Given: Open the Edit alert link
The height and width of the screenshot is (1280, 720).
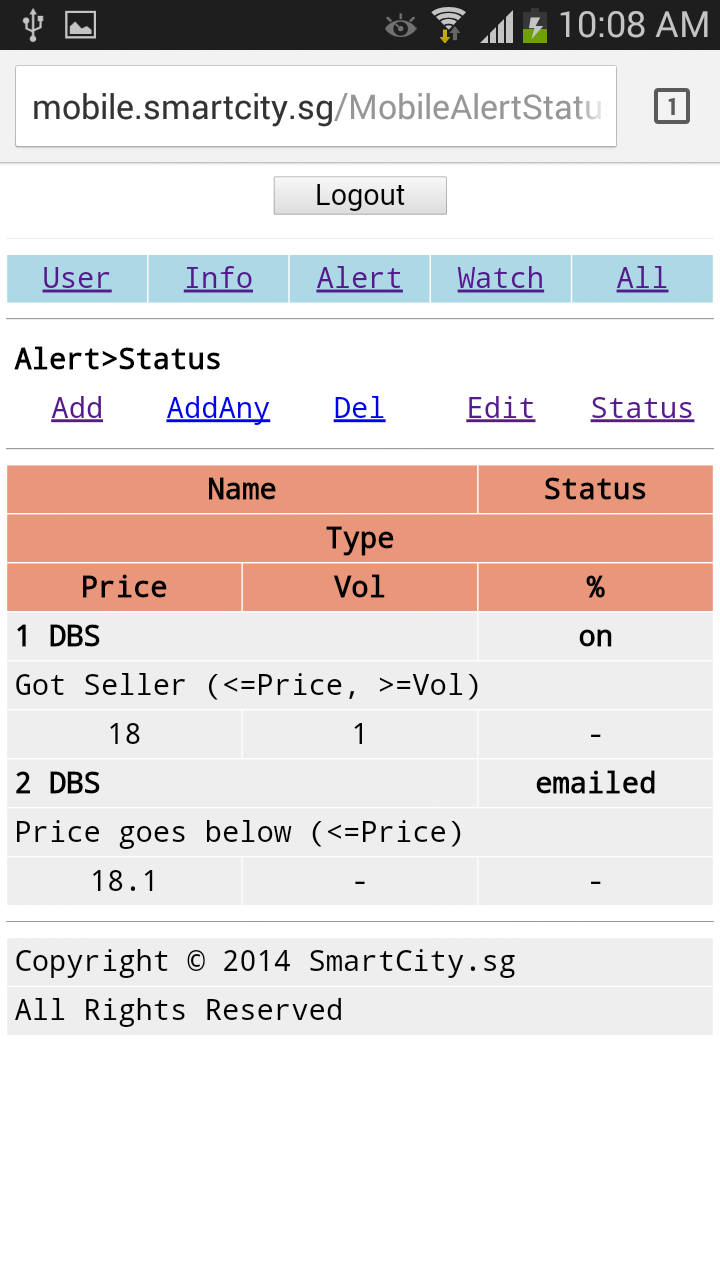Looking at the screenshot, I should (x=500, y=408).
